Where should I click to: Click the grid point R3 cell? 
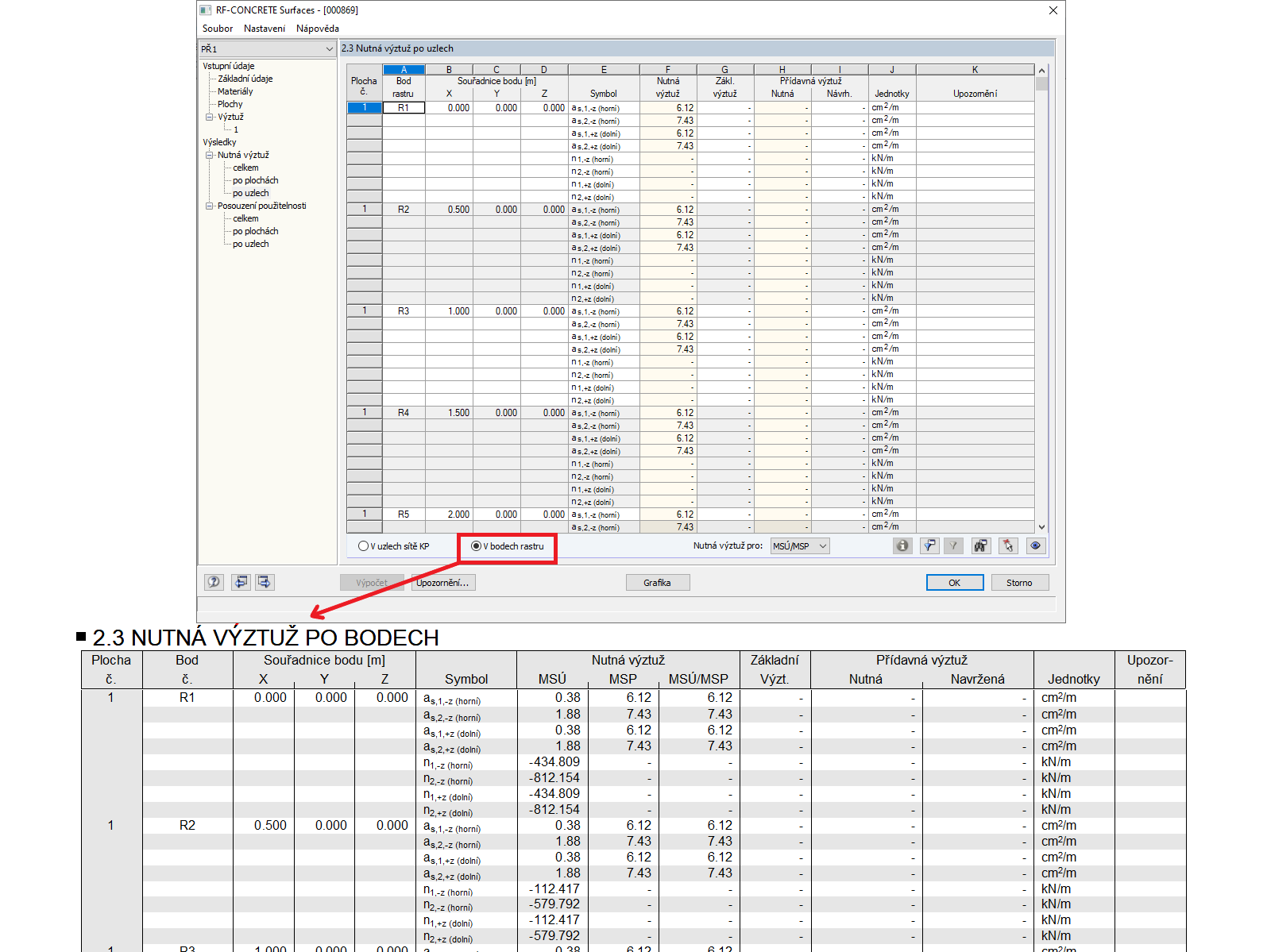point(404,311)
